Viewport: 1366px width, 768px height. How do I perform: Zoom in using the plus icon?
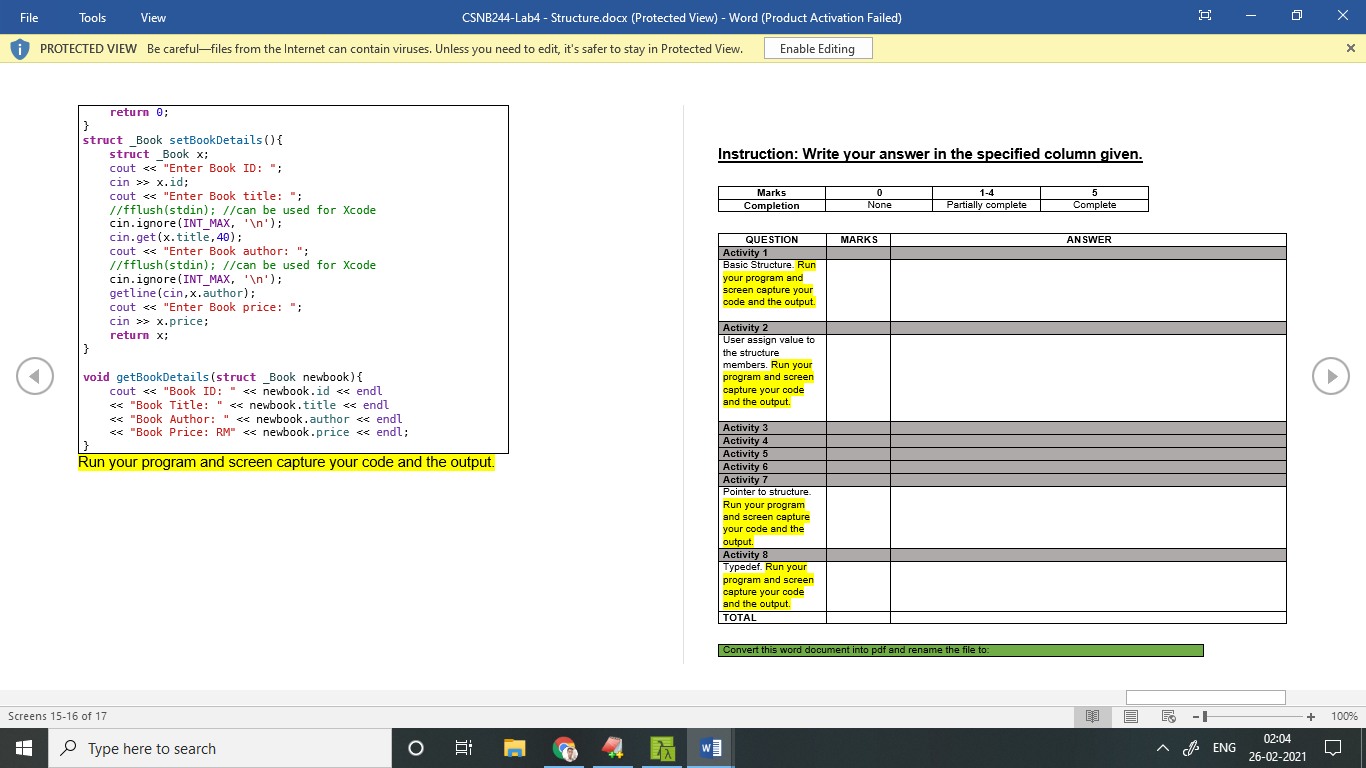(1310, 716)
